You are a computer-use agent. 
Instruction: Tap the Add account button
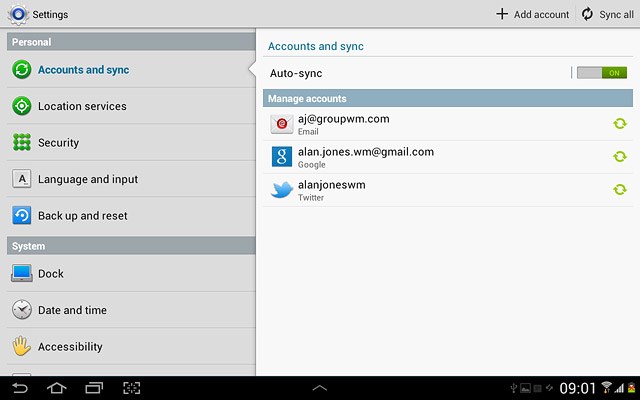click(x=532, y=14)
